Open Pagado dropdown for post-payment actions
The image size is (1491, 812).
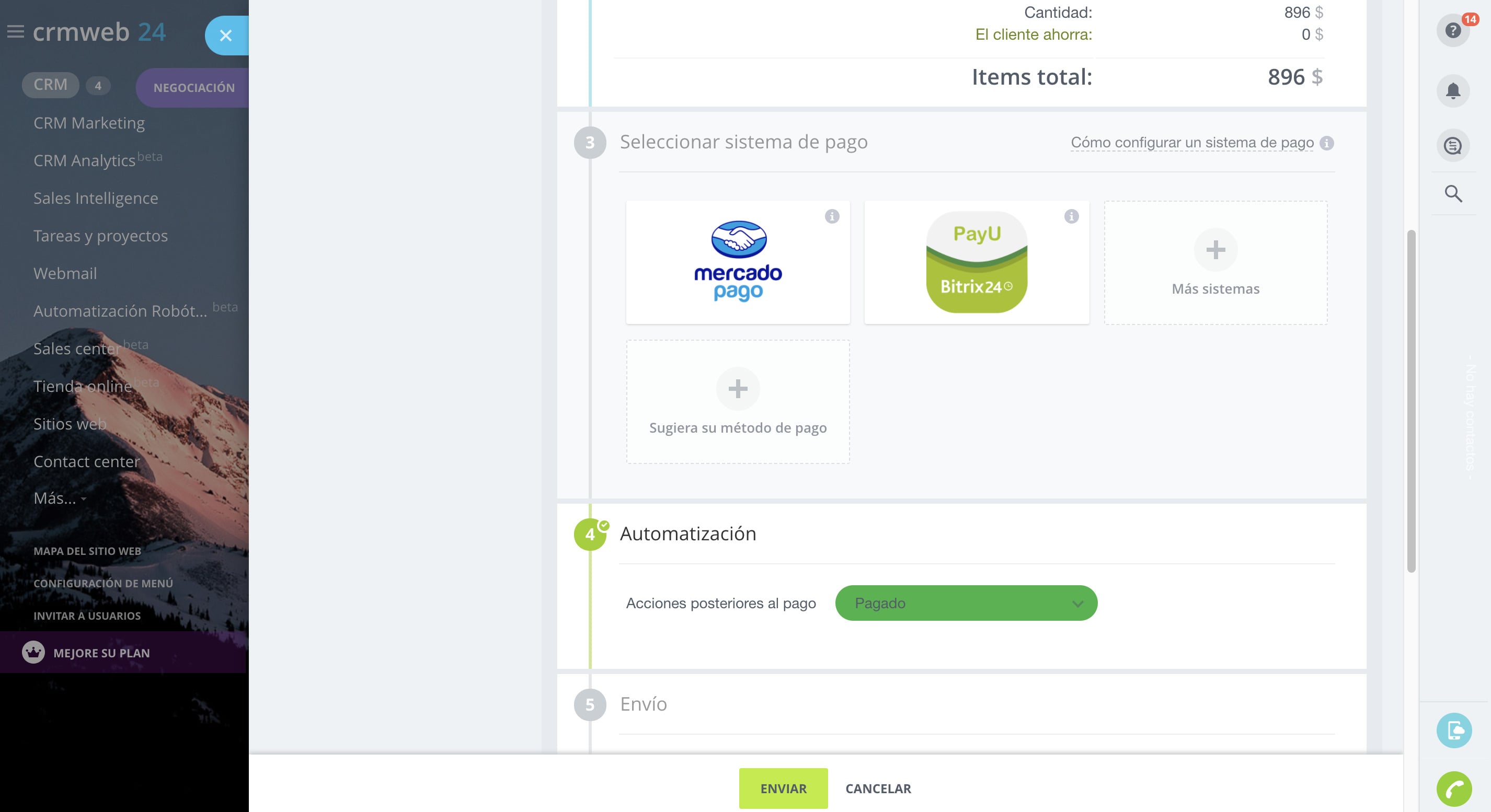966,603
